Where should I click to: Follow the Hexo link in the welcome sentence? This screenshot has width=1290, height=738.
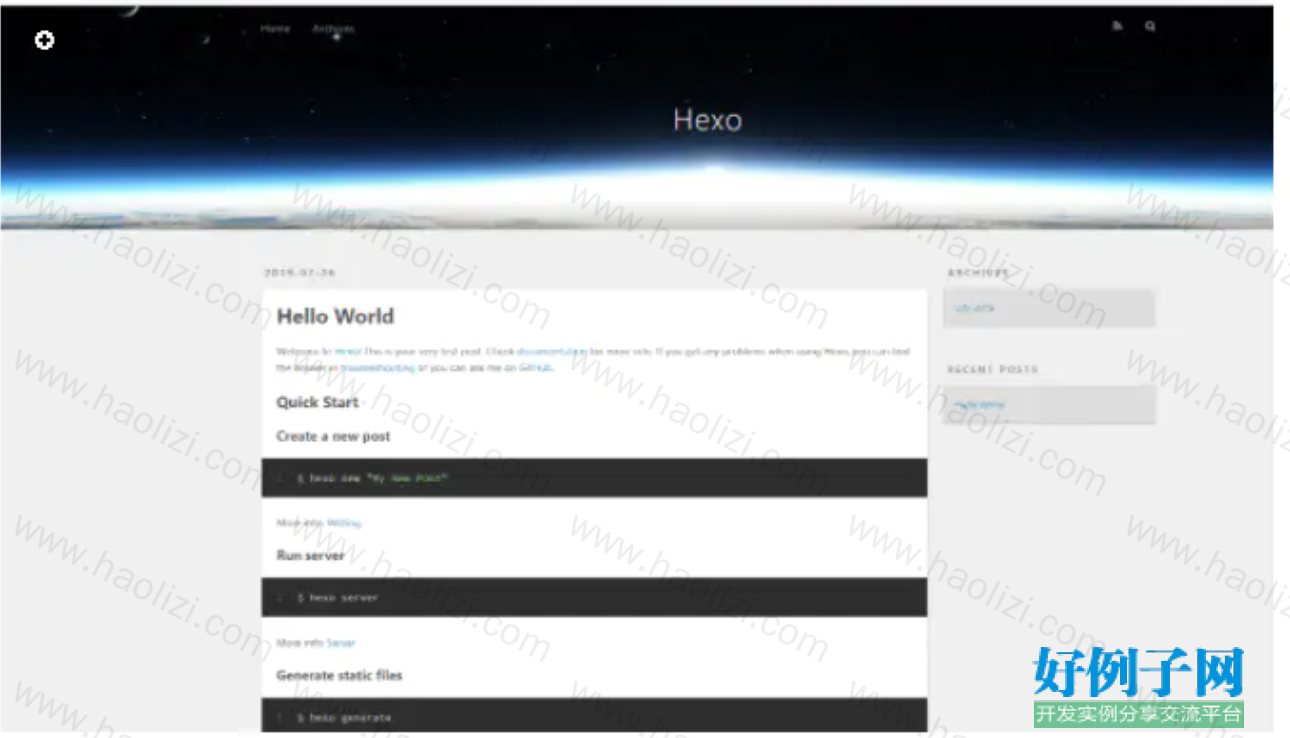click(x=348, y=352)
